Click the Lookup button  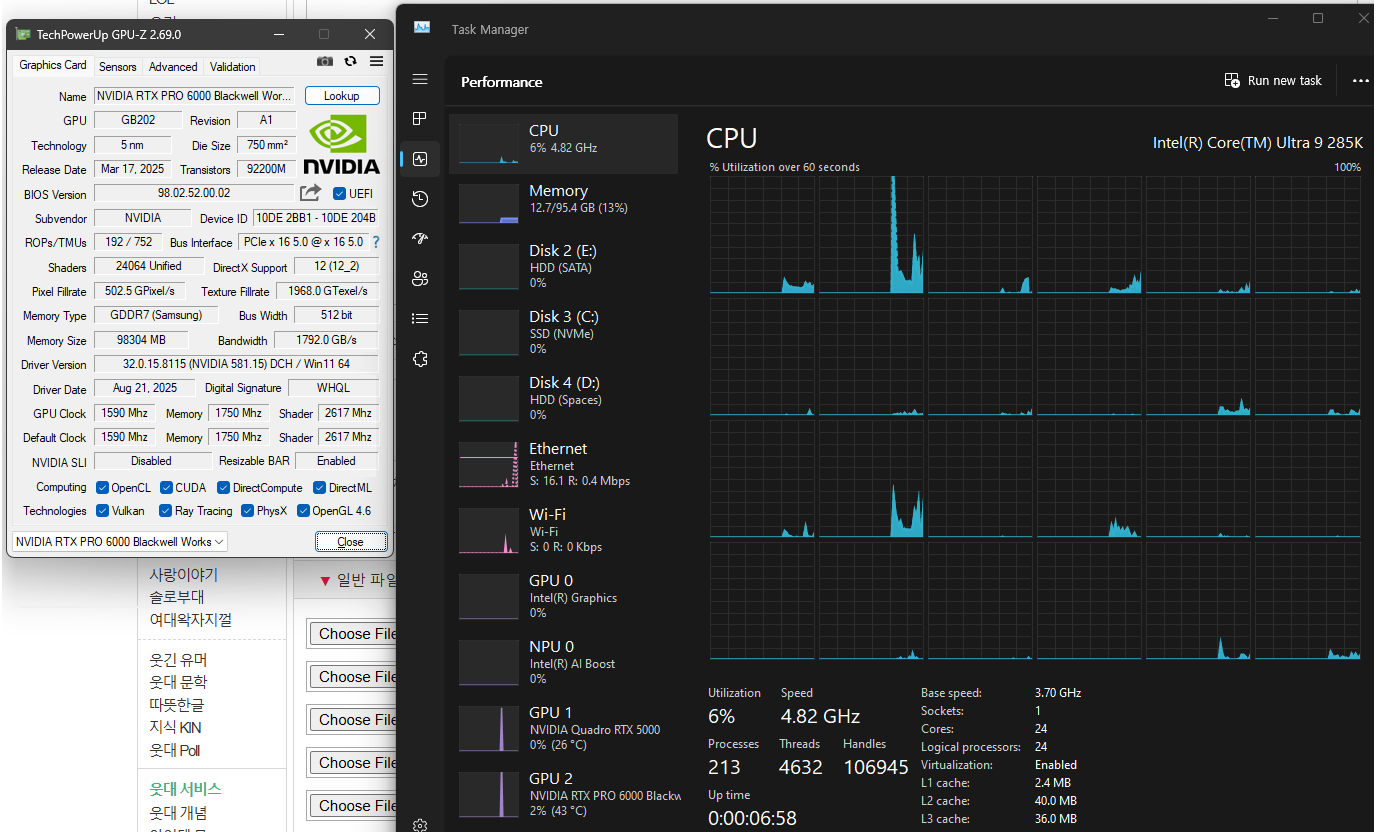(x=342, y=96)
